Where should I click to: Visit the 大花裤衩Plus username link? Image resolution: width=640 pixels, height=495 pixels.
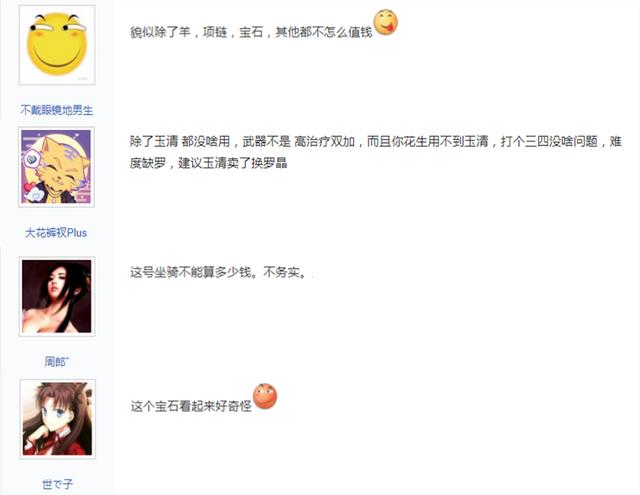[x=56, y=233]
